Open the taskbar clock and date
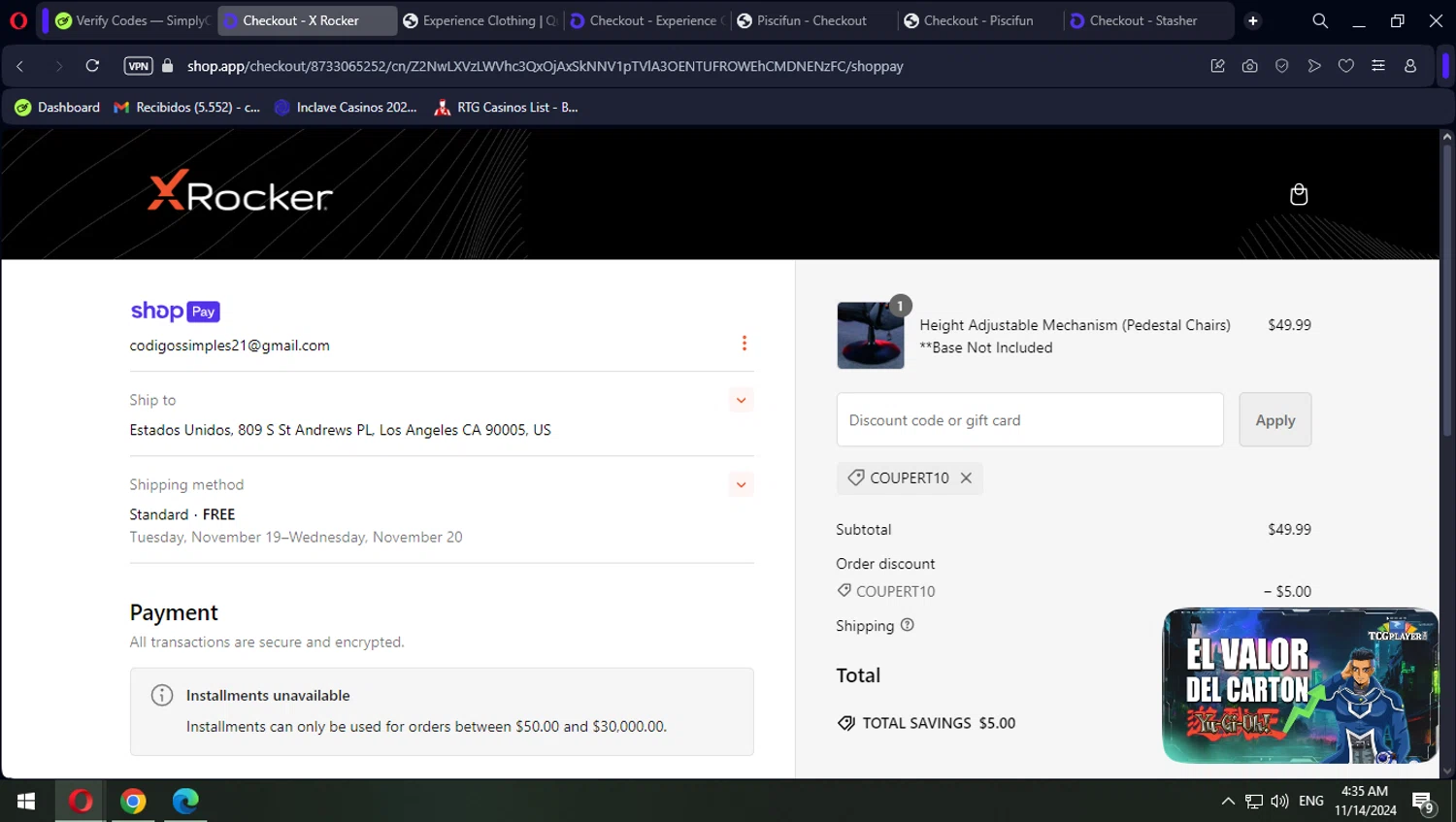Image resolution: width=1456 pixels, height=822 pixels. [x=1365, y=801]
